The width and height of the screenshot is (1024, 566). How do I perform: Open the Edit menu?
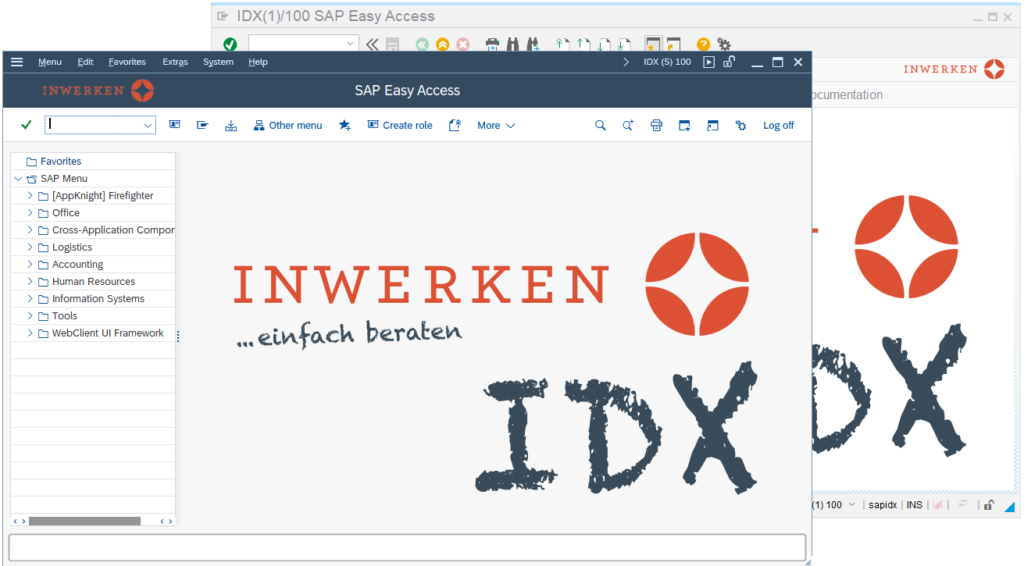(x=86, y=62)
